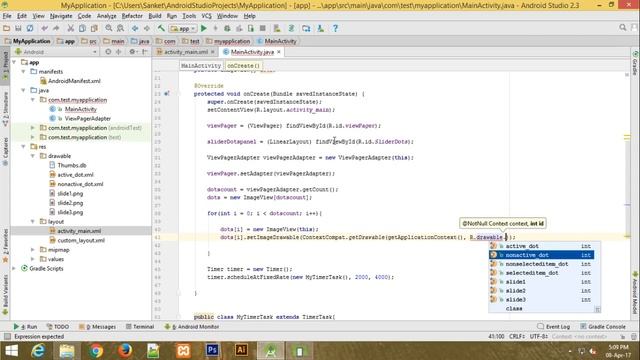Open the Gradle Console button
Image resolution: width=640 pixels, height=360 pixels.
603,327
